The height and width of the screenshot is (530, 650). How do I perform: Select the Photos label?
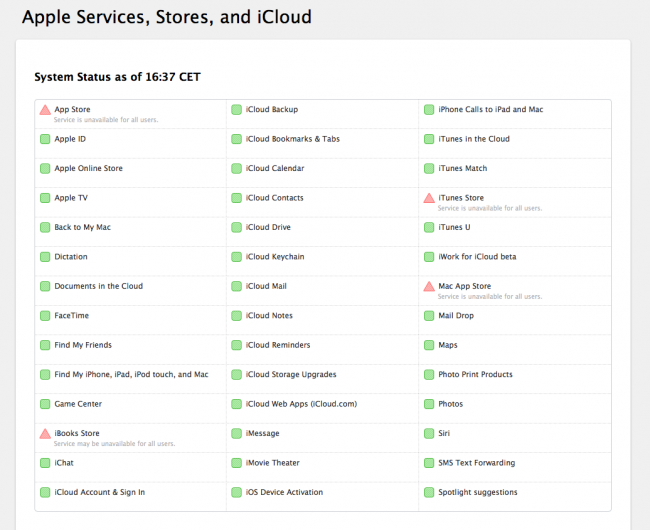(x=451, y=404)
